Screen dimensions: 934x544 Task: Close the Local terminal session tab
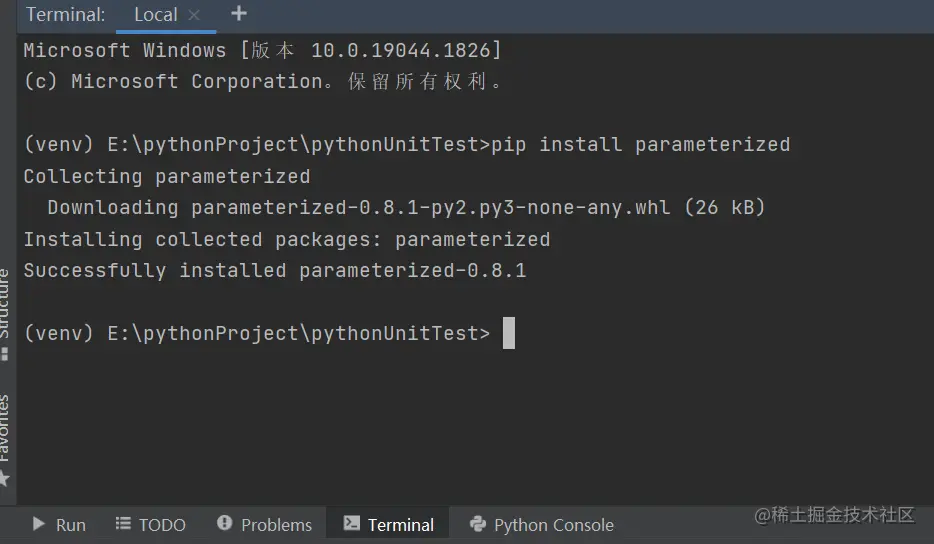194,15
